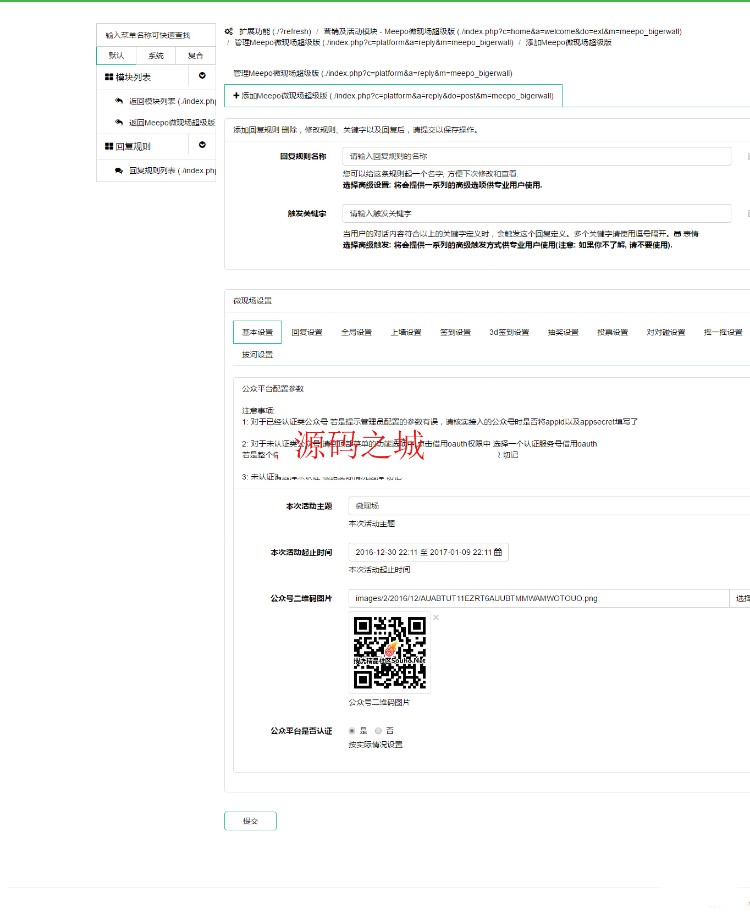Screen dimensions: 750x915
Task: Switch sidebar to the 默认 tab
Action: [116, 56]
